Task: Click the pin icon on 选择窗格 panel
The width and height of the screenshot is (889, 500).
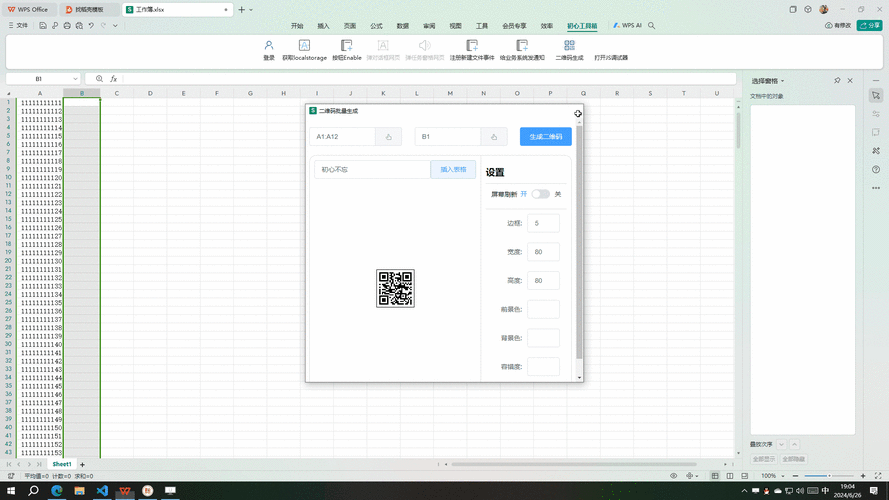Action: [x=837, y=80]
